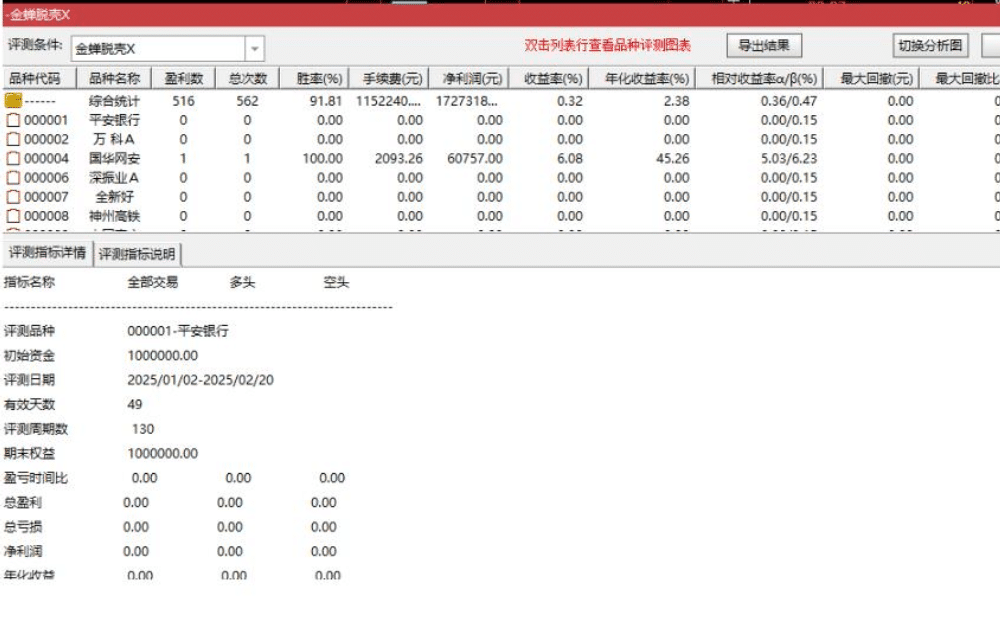This screenshot has height=636, width=1000.
Task: Select the 万 科A row name
Action: [114, 139]
